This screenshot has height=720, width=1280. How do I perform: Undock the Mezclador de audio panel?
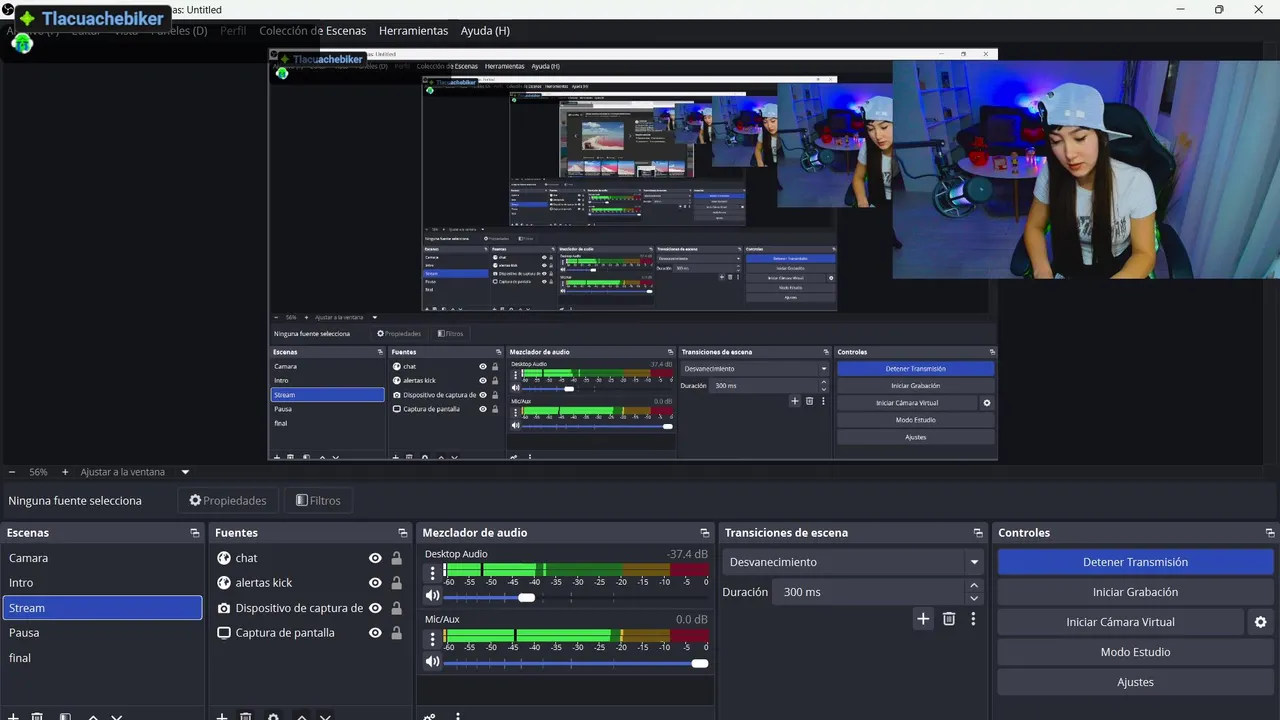point(705,533)
